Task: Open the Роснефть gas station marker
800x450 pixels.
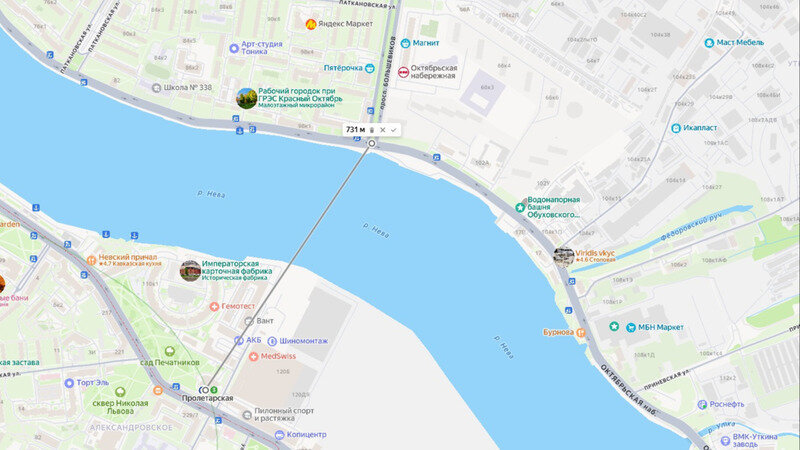Action: 702,405
